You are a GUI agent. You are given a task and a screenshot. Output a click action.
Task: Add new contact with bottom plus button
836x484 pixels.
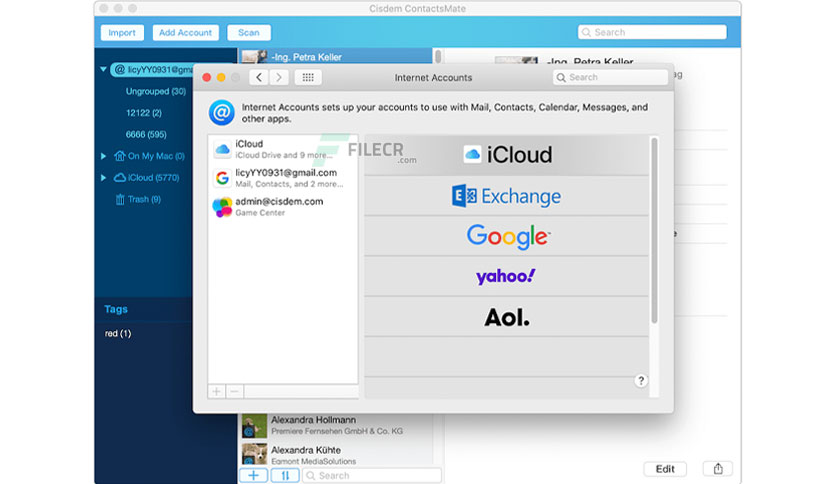click(x=254, y=475)
